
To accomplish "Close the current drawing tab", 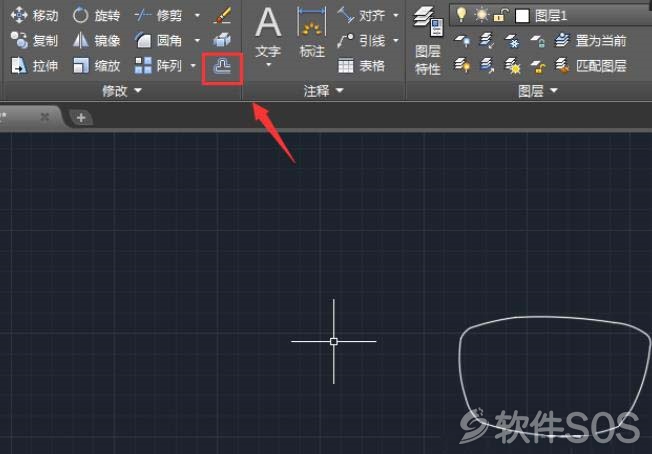I will pos(45,117).
